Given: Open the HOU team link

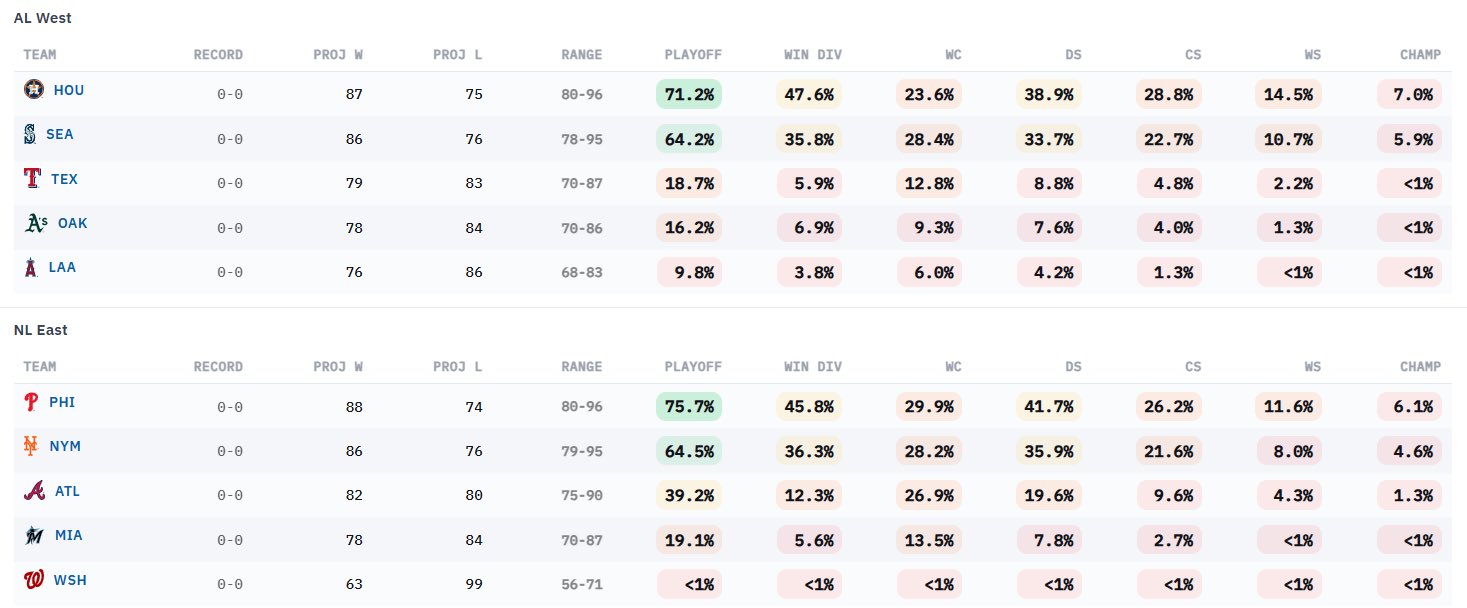Looking at the screenshot, I should pyautogui.click(x=69, y=90).
